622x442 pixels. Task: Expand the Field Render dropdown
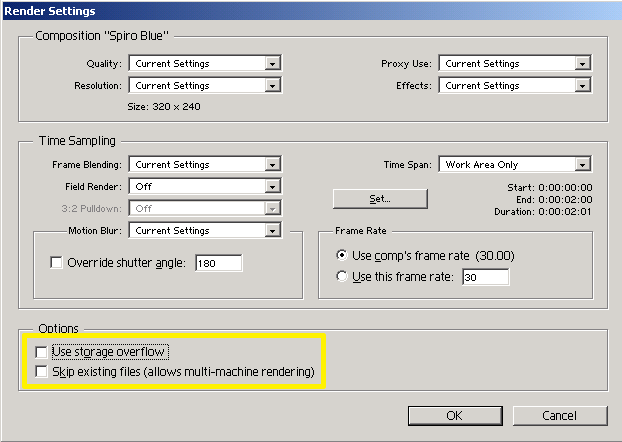coord(204,186)
